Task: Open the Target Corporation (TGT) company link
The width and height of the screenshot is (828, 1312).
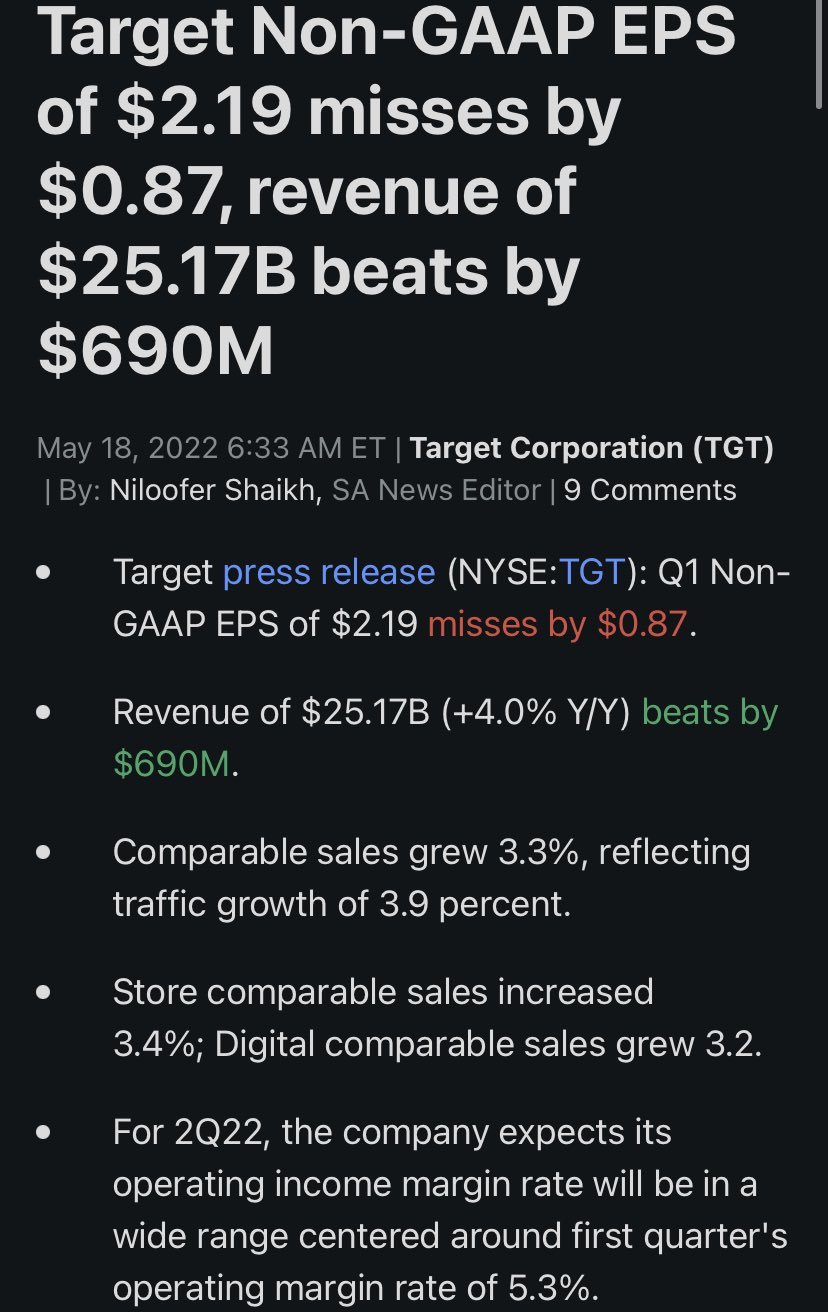Action: point(592,448)
